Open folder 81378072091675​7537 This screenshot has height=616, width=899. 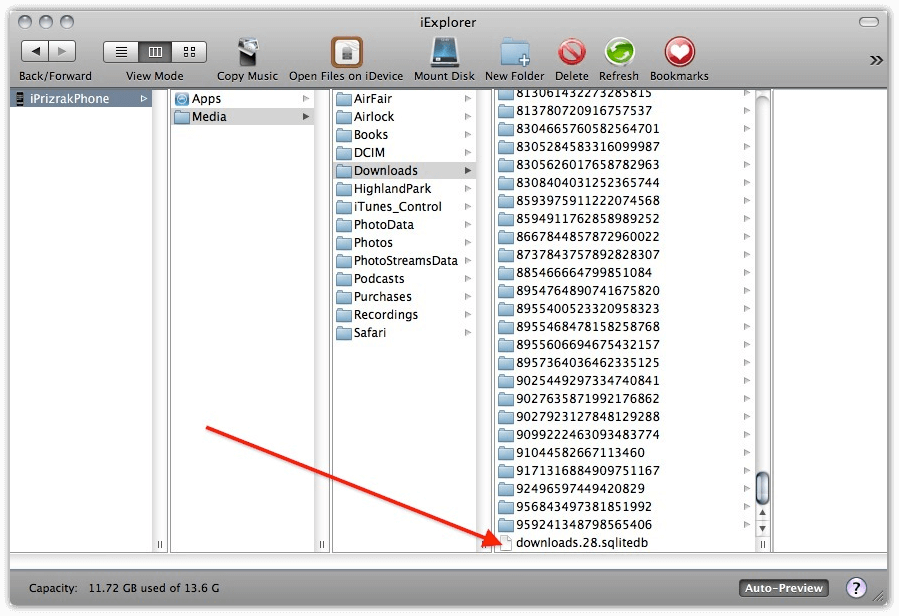(625, 110)
